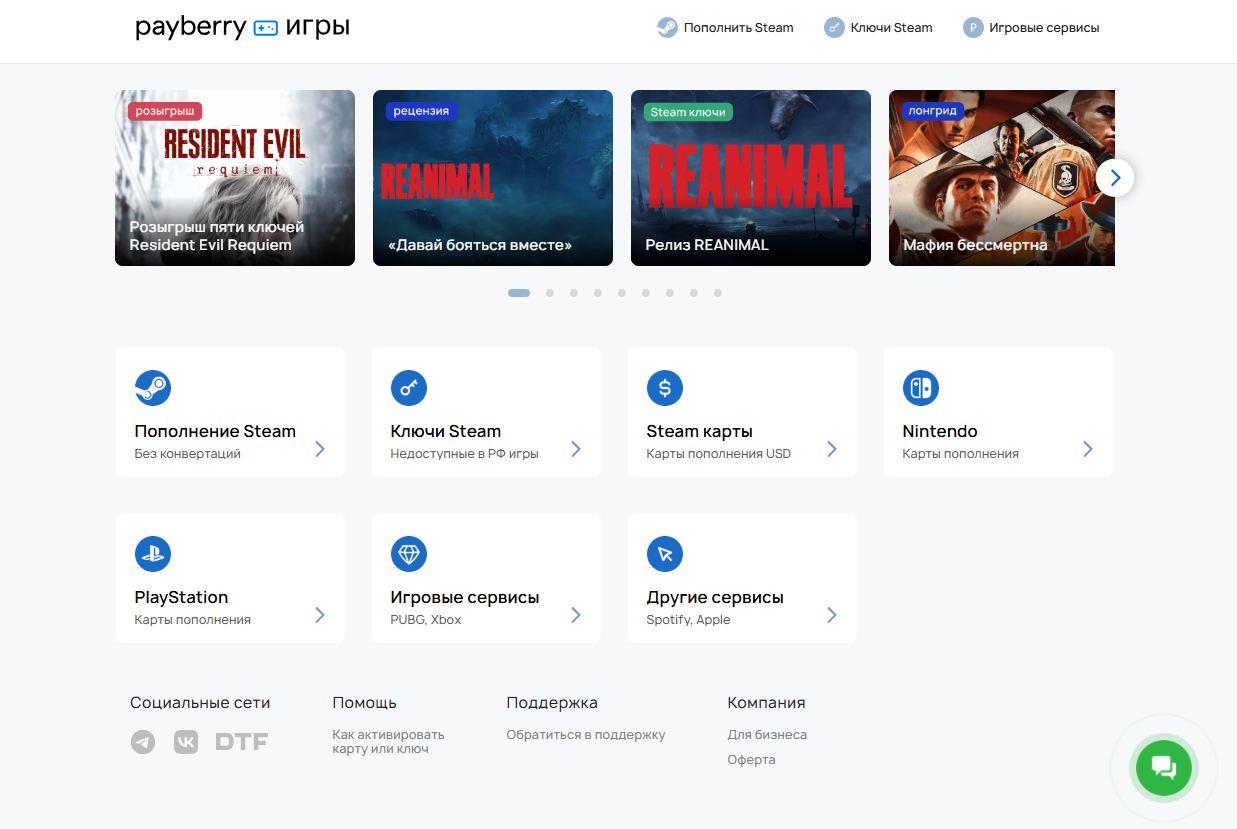Open the Resident Evil Requiem giveaway banner
This screenshot has height=829, width=1237.
[x=235, y=178]
